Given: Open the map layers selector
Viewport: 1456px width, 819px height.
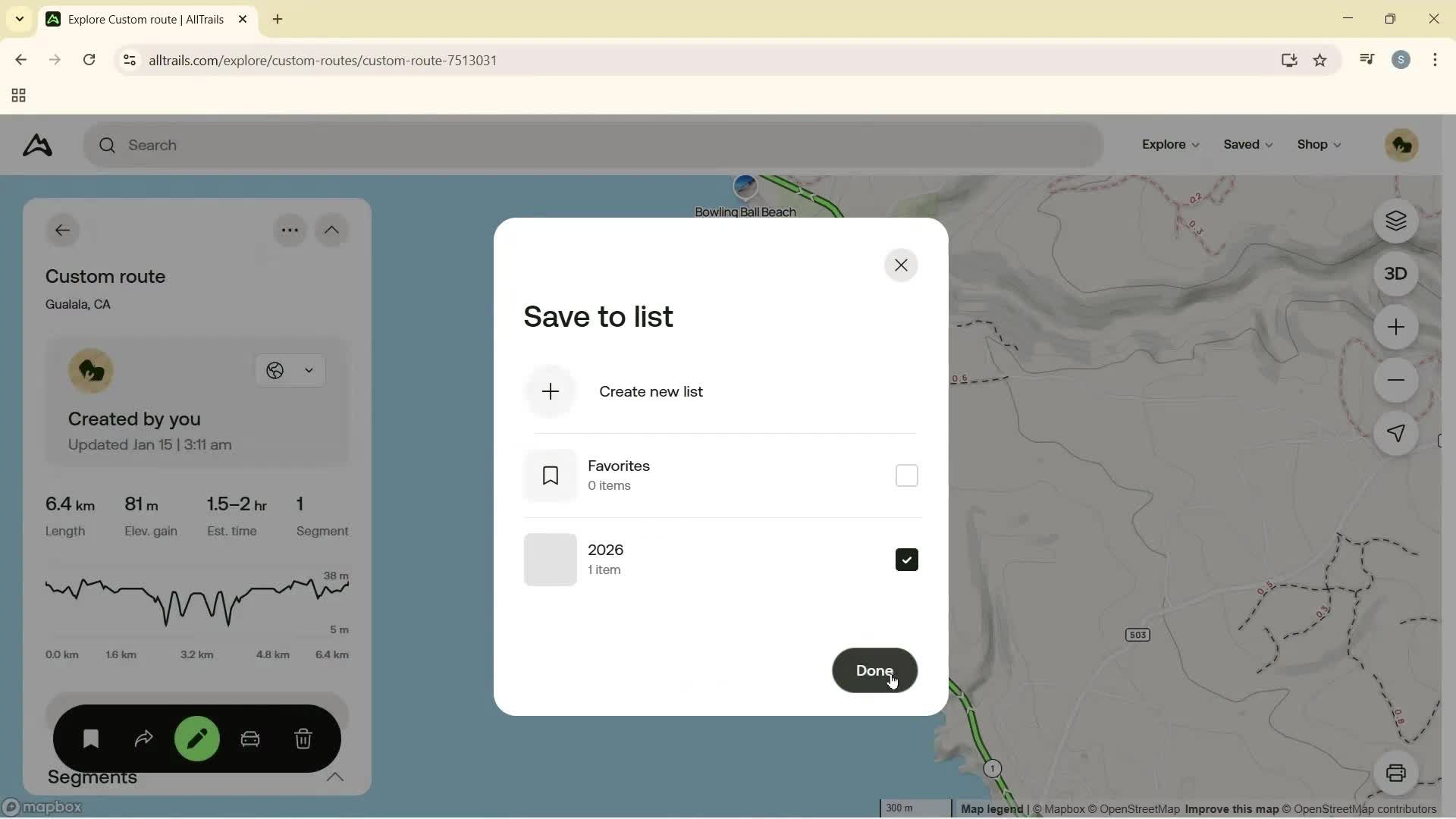Looking at the screenshot, I should [1396, 221].
